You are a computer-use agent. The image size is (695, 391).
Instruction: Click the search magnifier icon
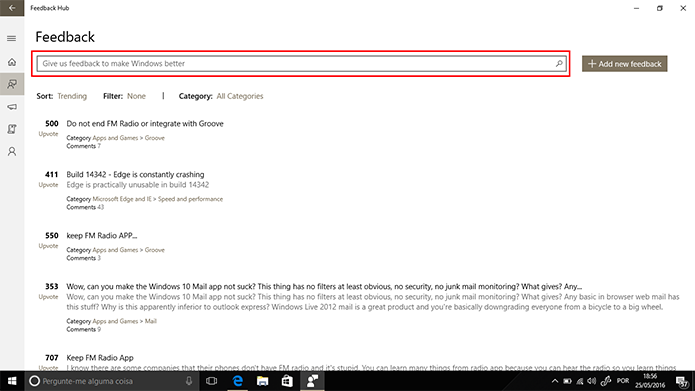(x=559, y=63)
